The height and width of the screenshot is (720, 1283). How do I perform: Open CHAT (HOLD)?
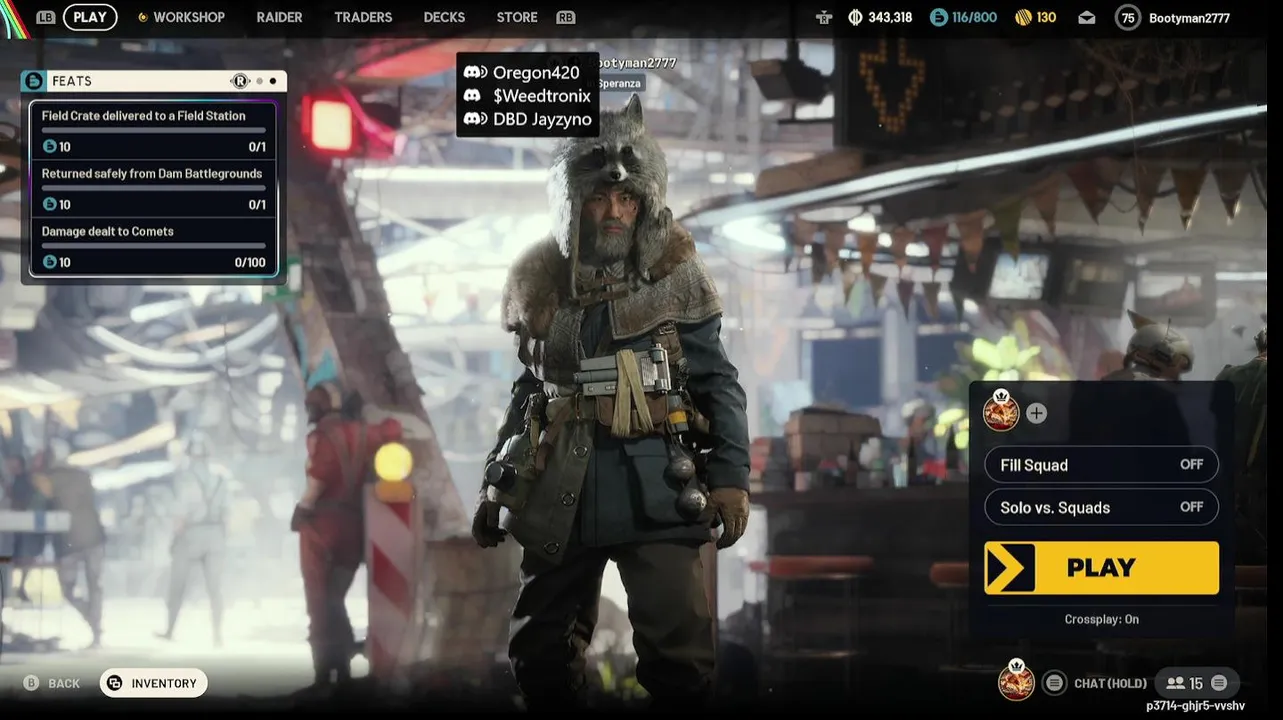coord(1110,684)
